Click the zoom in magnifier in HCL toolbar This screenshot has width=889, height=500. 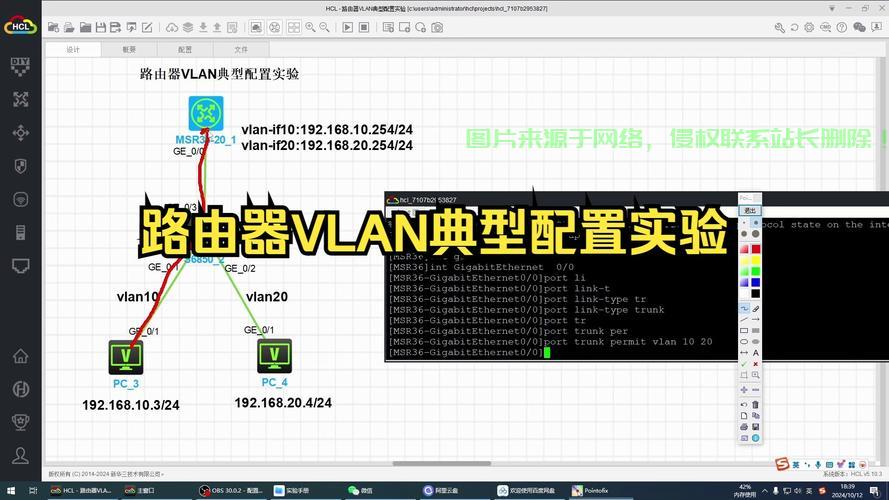point(310,27)
